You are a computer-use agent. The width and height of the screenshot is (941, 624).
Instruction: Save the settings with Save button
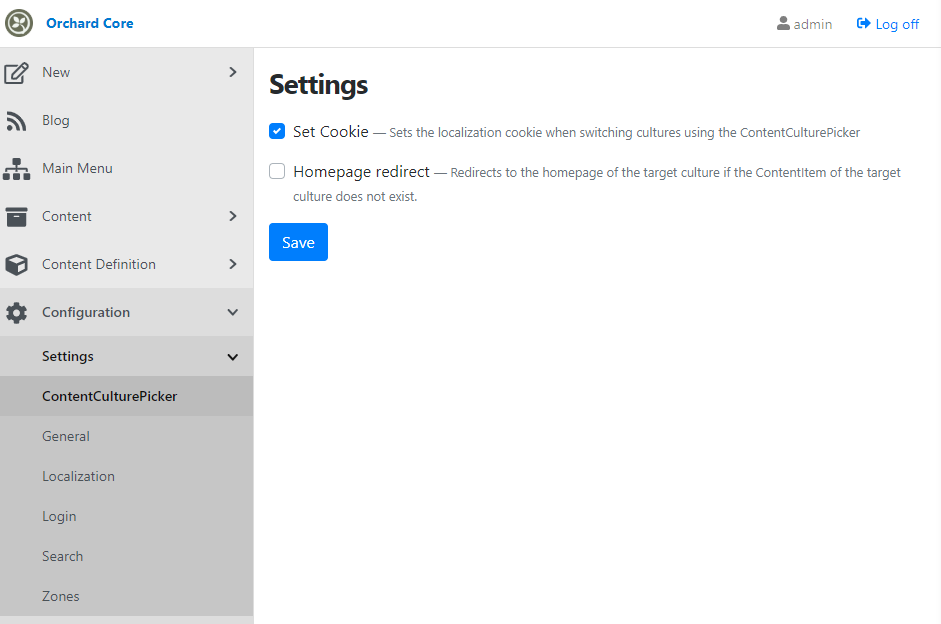pos(298,242)
